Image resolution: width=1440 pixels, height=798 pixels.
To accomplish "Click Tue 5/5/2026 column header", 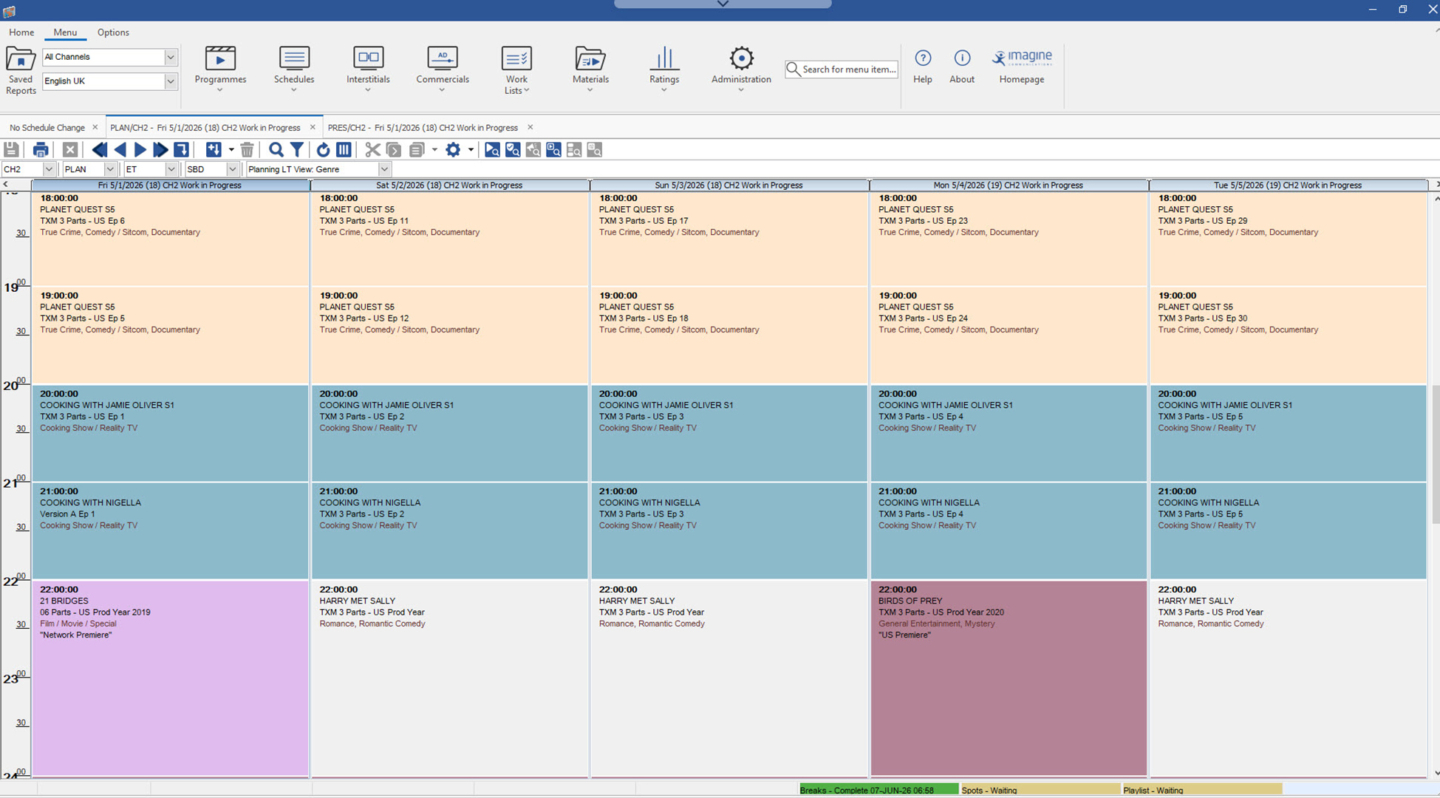I will click(1289, 185).
